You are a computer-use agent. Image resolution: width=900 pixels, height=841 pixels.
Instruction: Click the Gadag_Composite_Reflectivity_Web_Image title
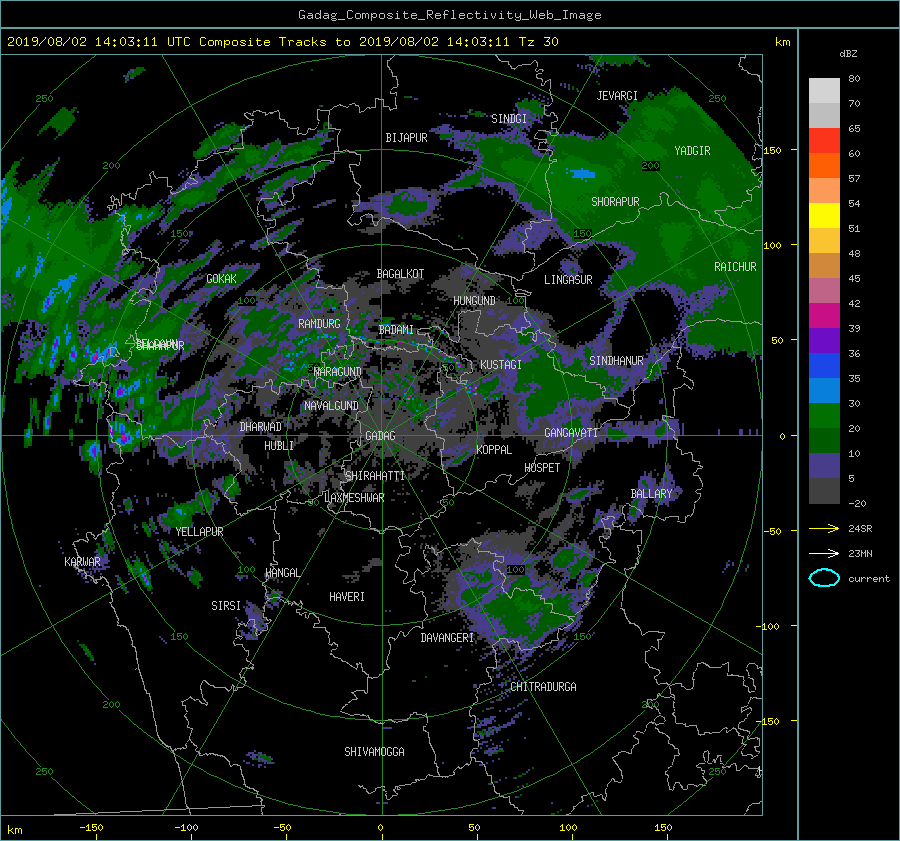click(449, 15)
